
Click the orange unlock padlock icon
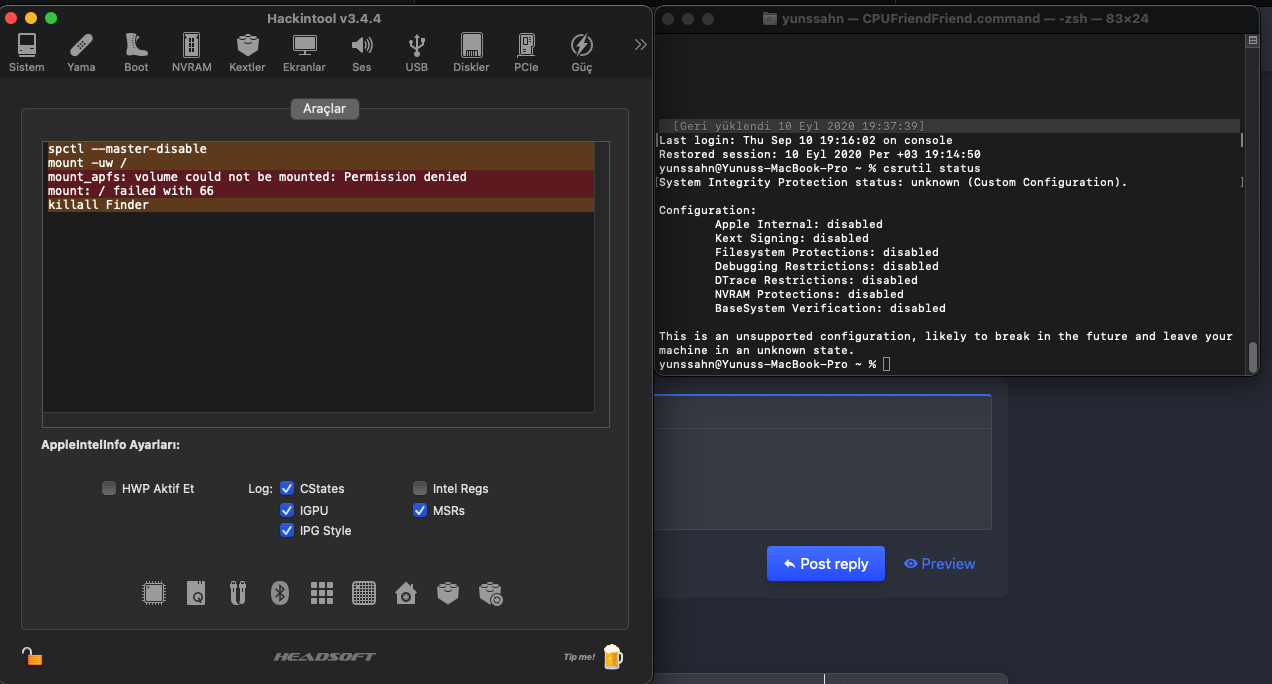(33, 657)
